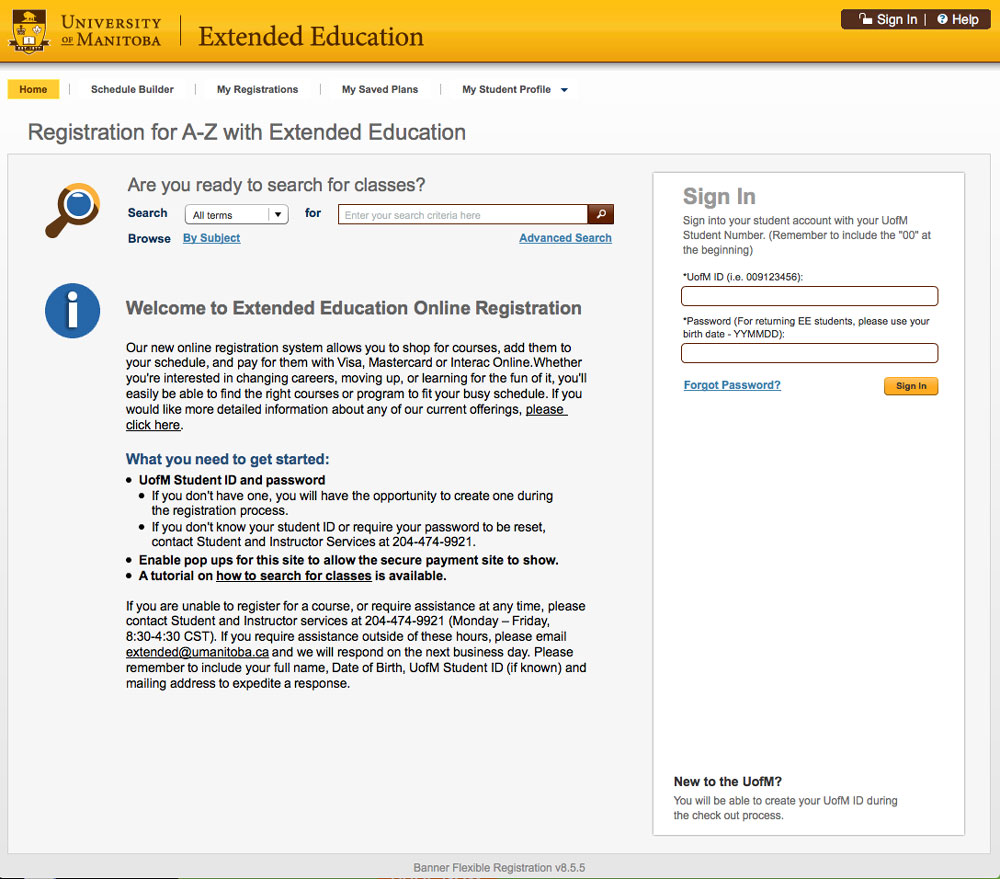Open the My Student Profile dropdown menu
Image resolution: width=1000 pixels, height=879 pixels.
tap(514, 90)
